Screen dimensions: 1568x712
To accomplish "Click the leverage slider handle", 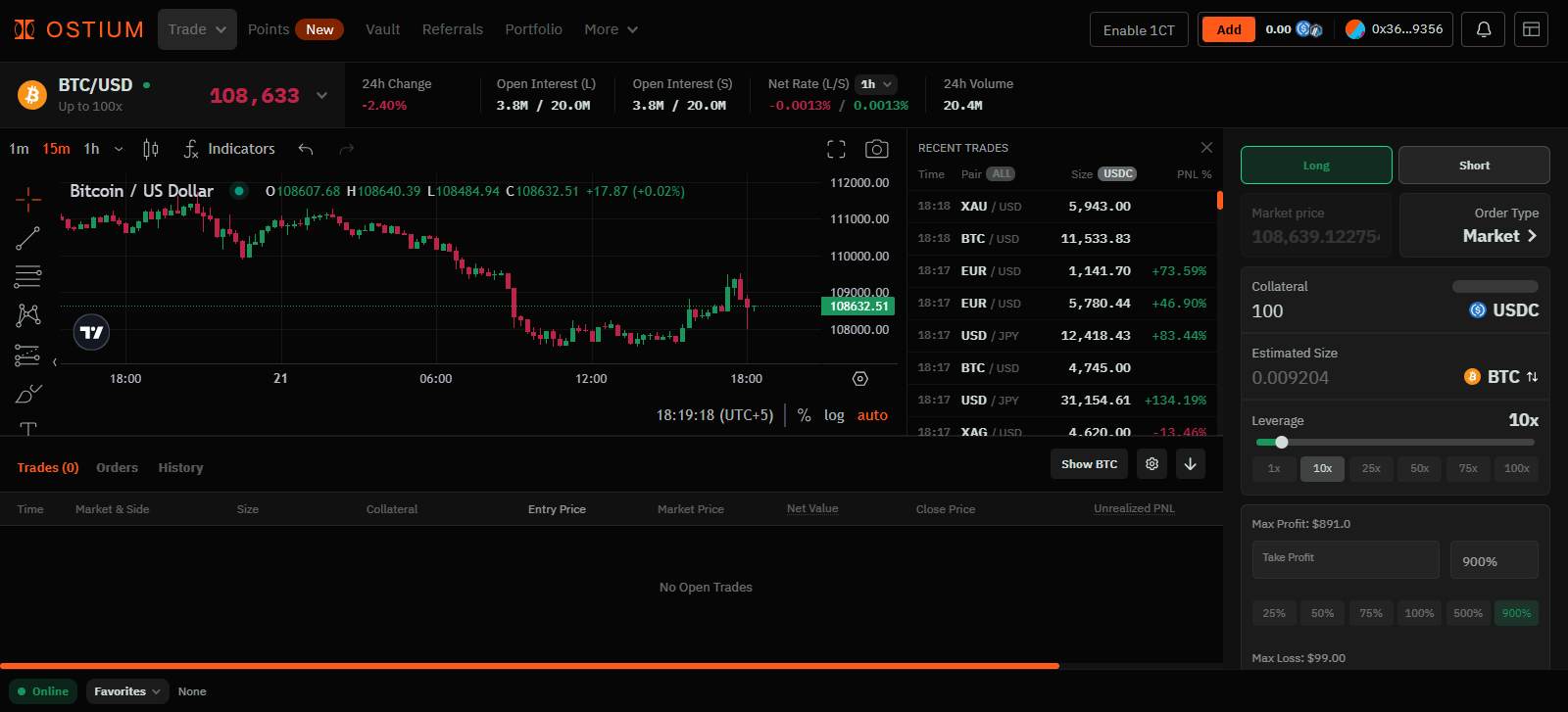I will 1281,442.
